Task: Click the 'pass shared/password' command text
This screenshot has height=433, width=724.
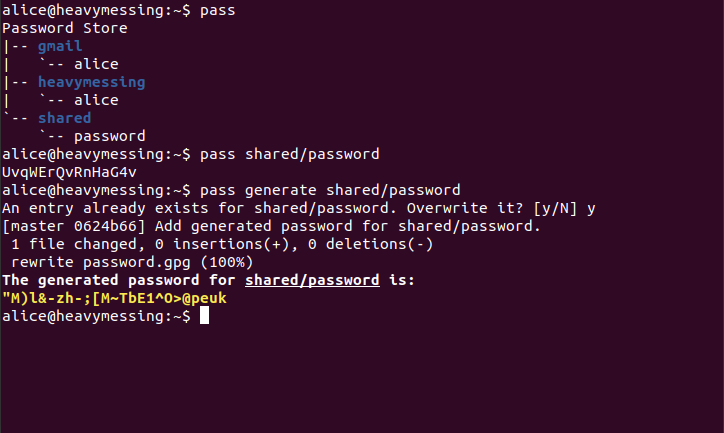Action: [290, 154]
